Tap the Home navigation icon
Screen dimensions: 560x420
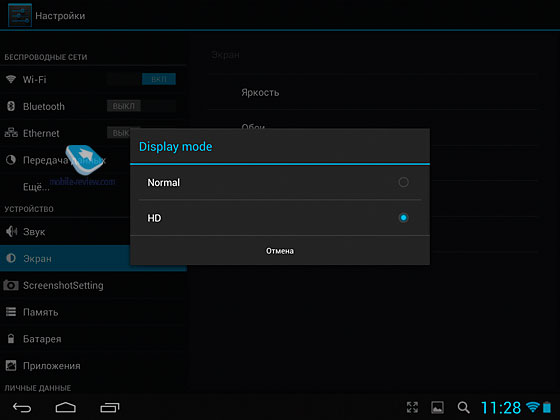(x=66, y=408)
